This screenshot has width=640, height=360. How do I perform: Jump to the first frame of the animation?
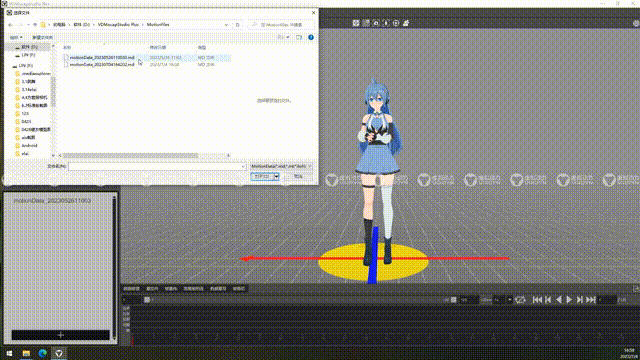click(x=537, y=300)
